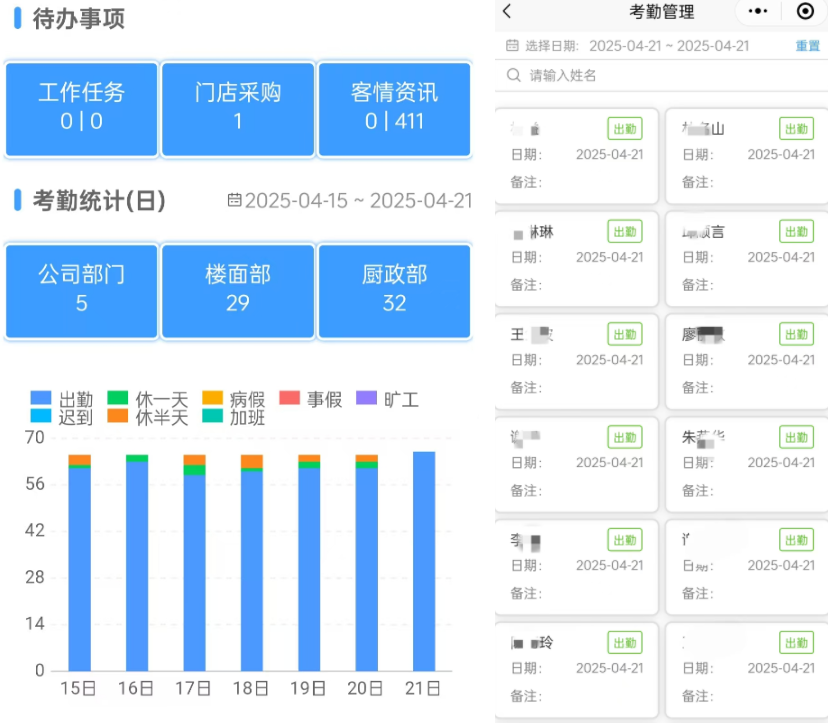The width and height of the screenshot is (828, 723).
Task: Click the 考勤管理 page title
Action: [x=662, y=12]
